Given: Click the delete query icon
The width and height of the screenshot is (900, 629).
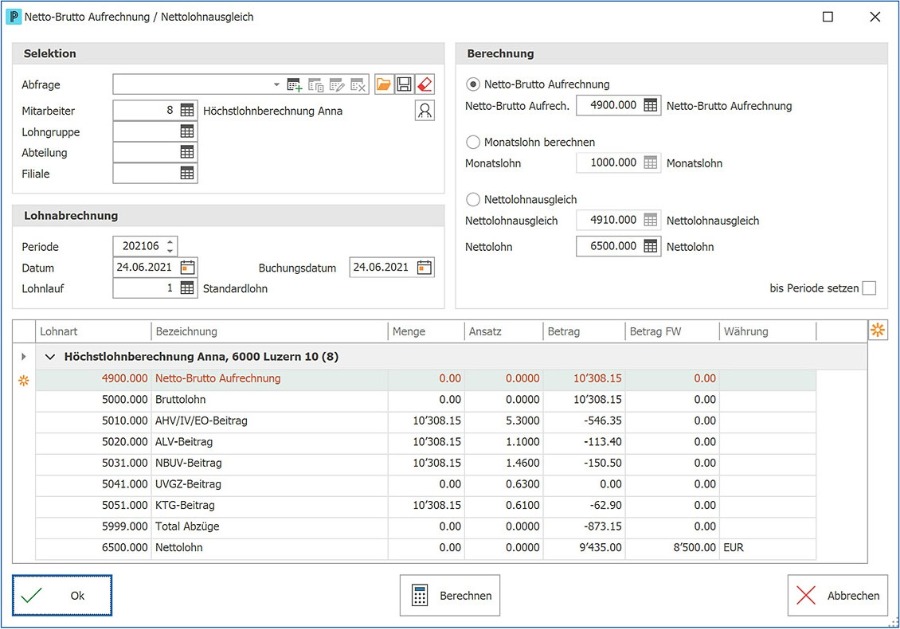Looking at the screenshot, I should (x=358, y=85).
